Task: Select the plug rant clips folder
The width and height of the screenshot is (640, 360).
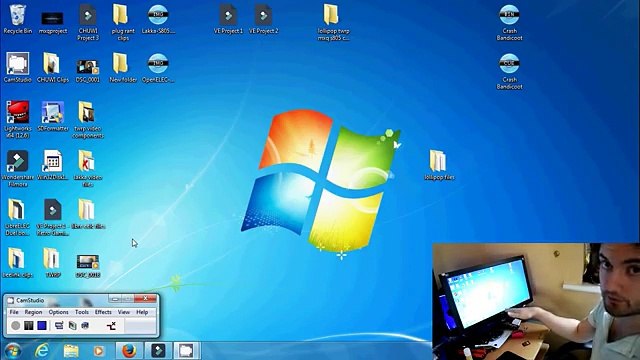Action: [x=122, y=22]
